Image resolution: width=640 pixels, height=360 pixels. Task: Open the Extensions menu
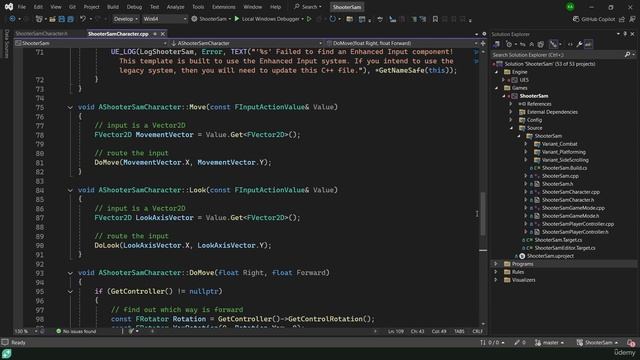pyautogui.click(x=224, y=7)
